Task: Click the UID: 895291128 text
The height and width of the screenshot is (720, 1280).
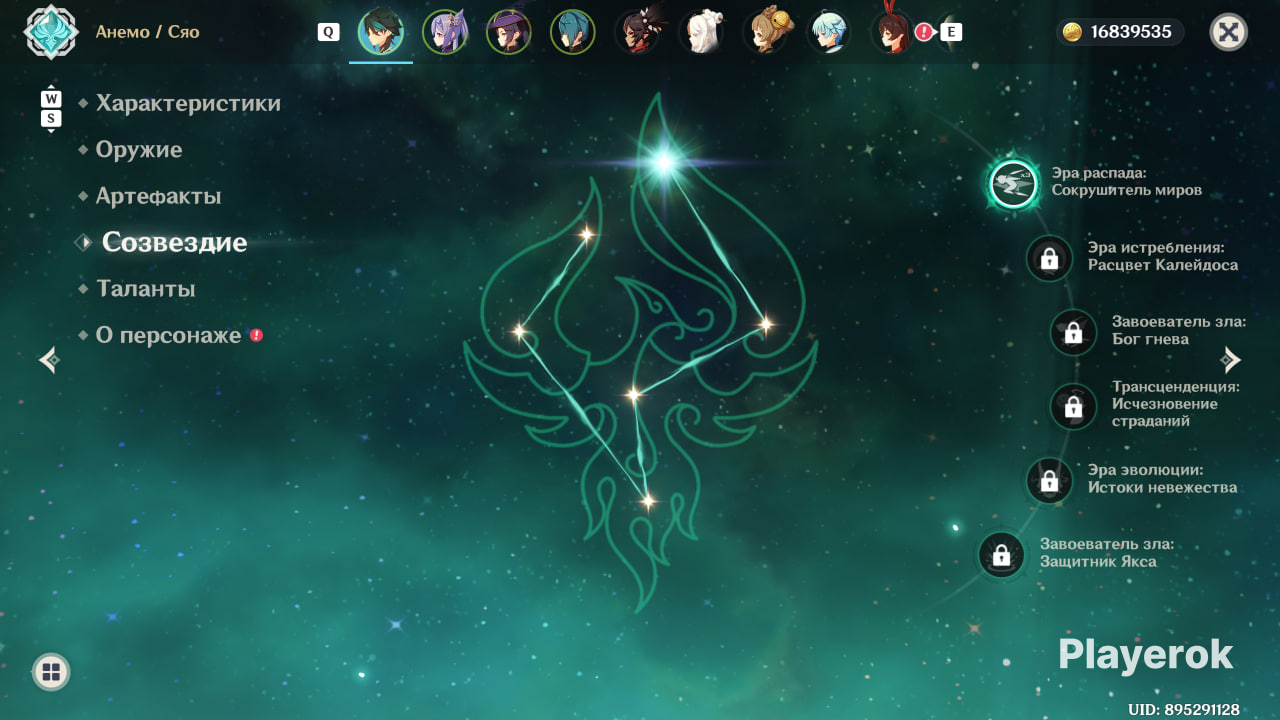Action: (1184, 709)
